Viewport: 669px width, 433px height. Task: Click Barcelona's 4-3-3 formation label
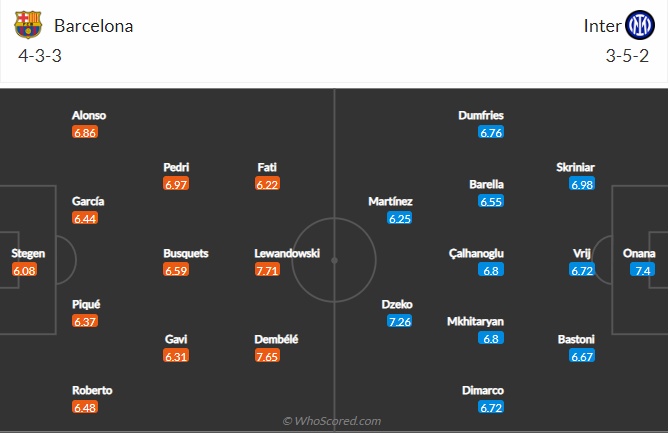click(40, 56)
